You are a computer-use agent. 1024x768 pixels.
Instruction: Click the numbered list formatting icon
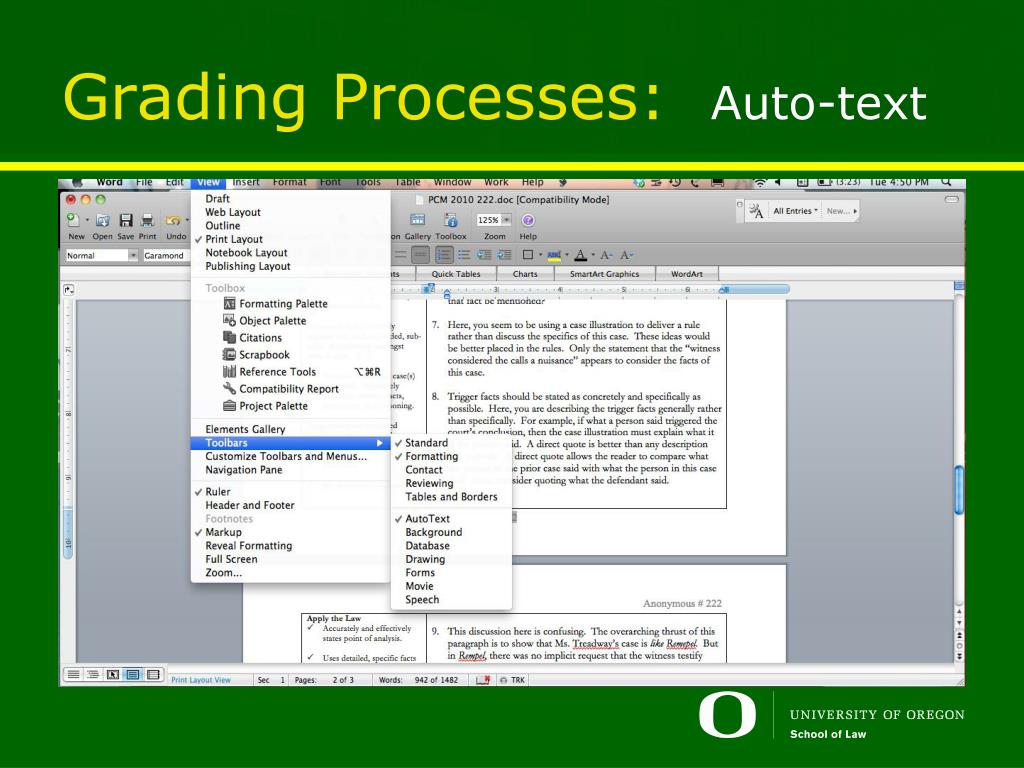(x=444, y=255)
